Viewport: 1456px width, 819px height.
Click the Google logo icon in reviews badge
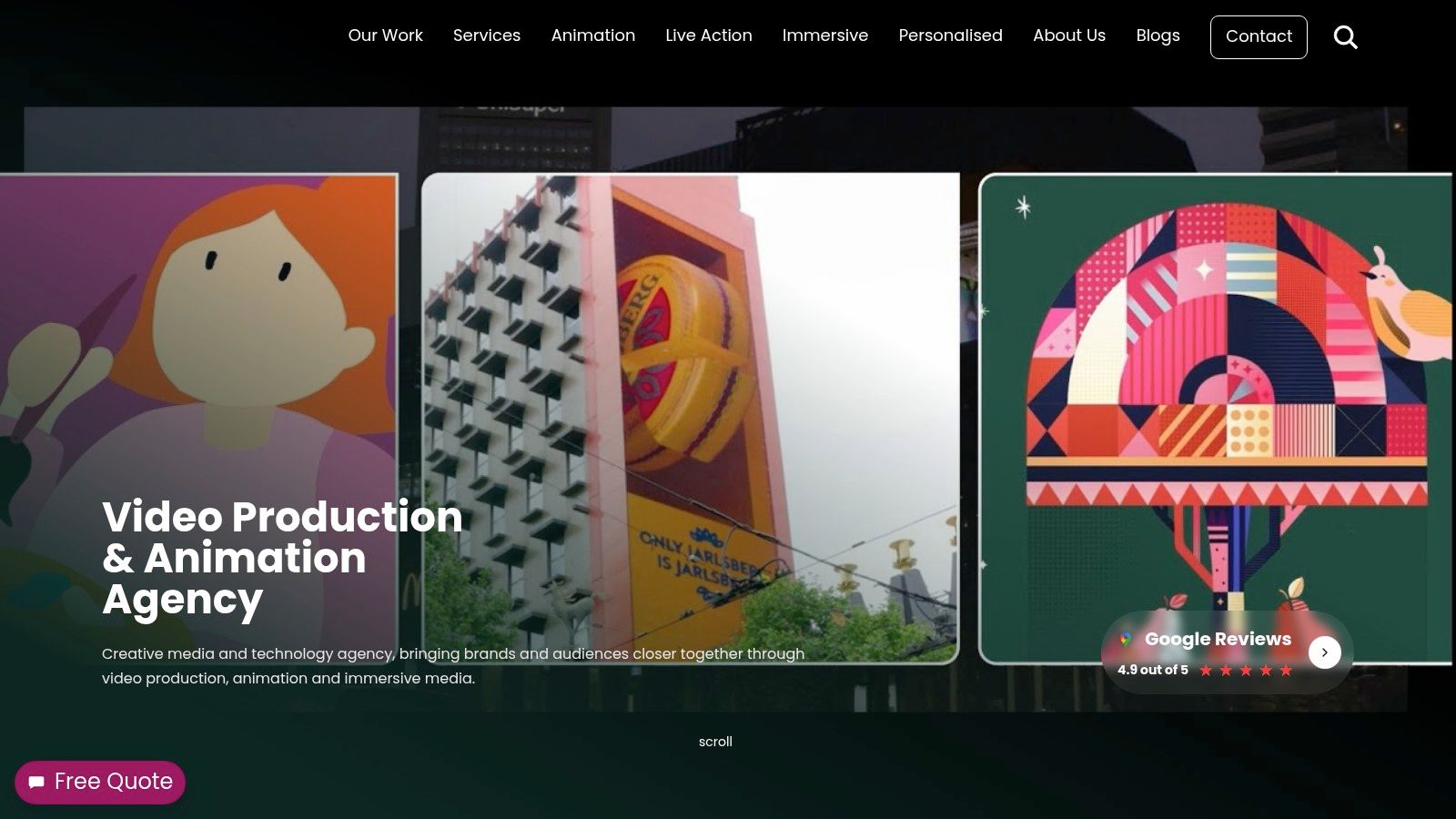1126,639
